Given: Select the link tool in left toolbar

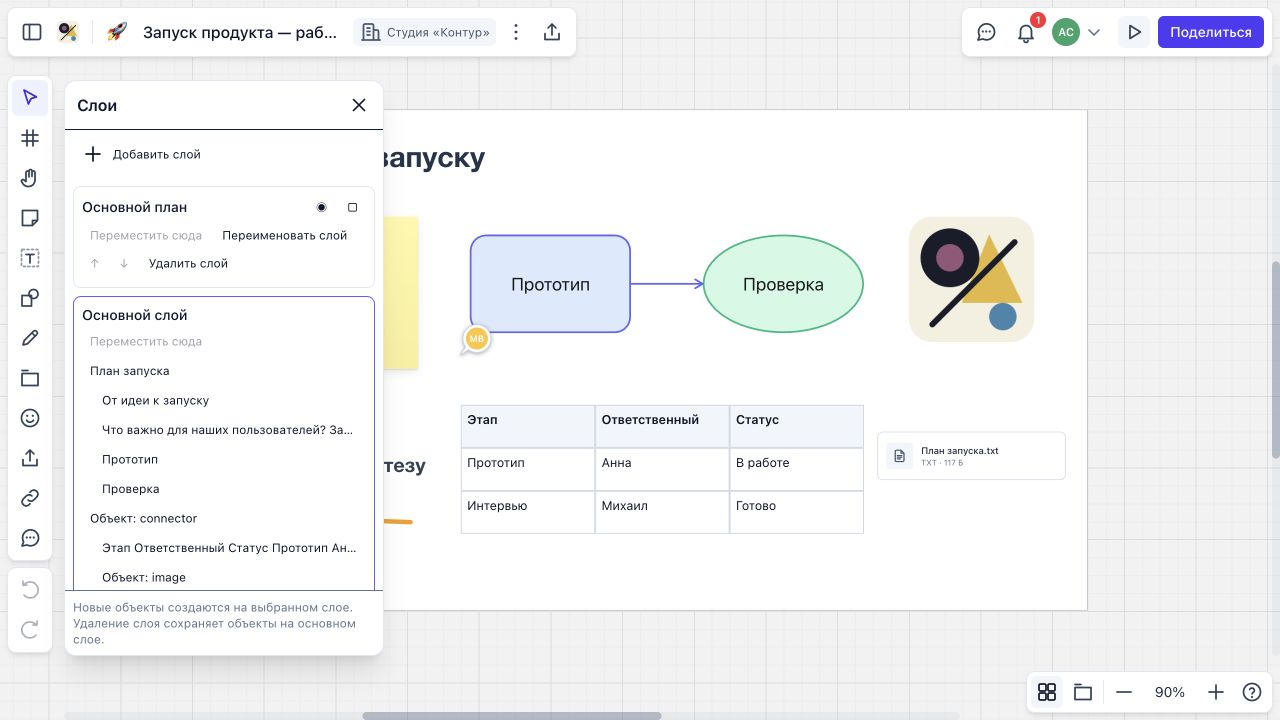Looking at the screenshot, I should [x=30, y=498].
